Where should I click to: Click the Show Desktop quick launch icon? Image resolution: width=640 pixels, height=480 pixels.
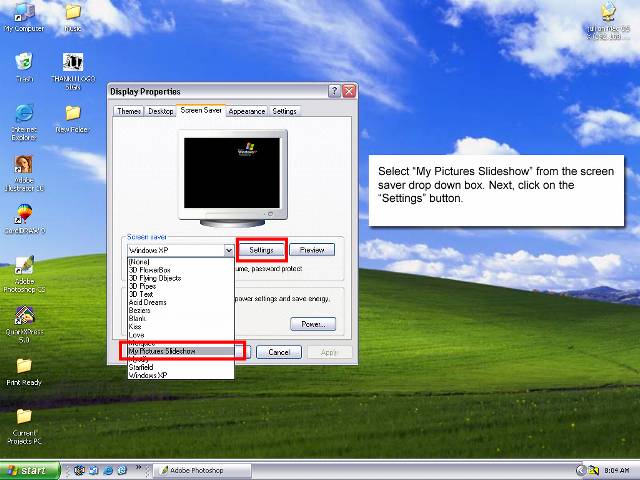pos(79,470)
